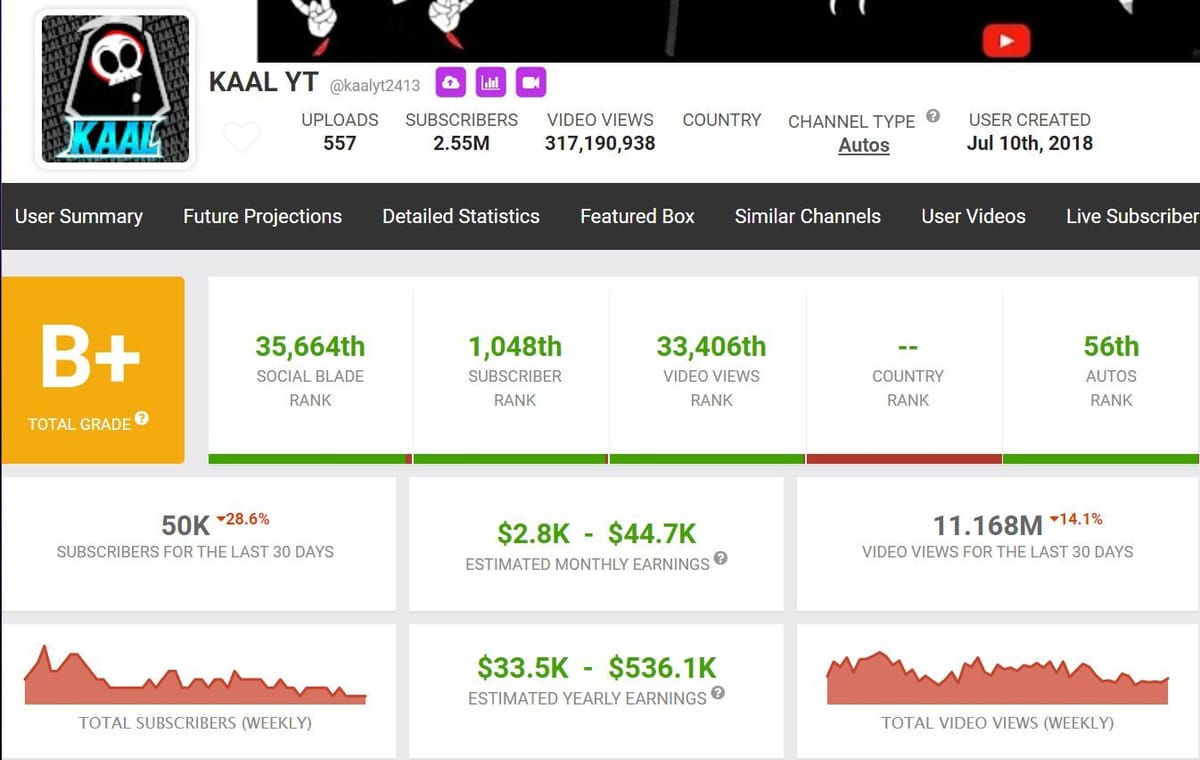Toggle the favorite heart for KAAL YT
Image resolution: width=1200 pixels, height=760 pixels.
[x=241, y=136]
